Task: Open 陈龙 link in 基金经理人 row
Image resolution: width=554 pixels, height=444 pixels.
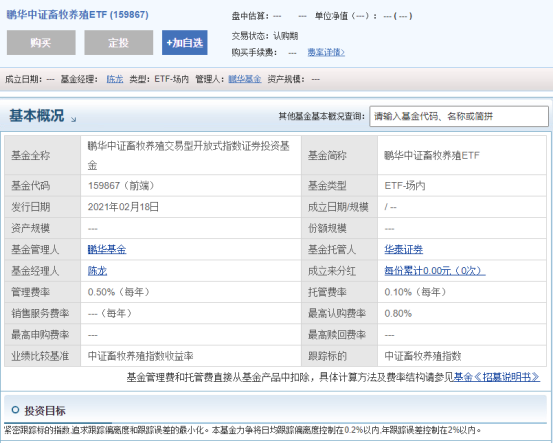Action: tap(97, 271)
